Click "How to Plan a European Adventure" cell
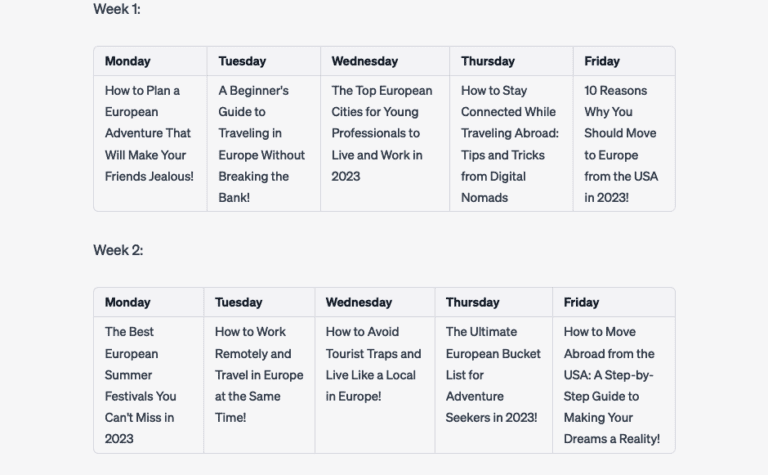Screen dimensions: 768x475 (x=149, y=133)
